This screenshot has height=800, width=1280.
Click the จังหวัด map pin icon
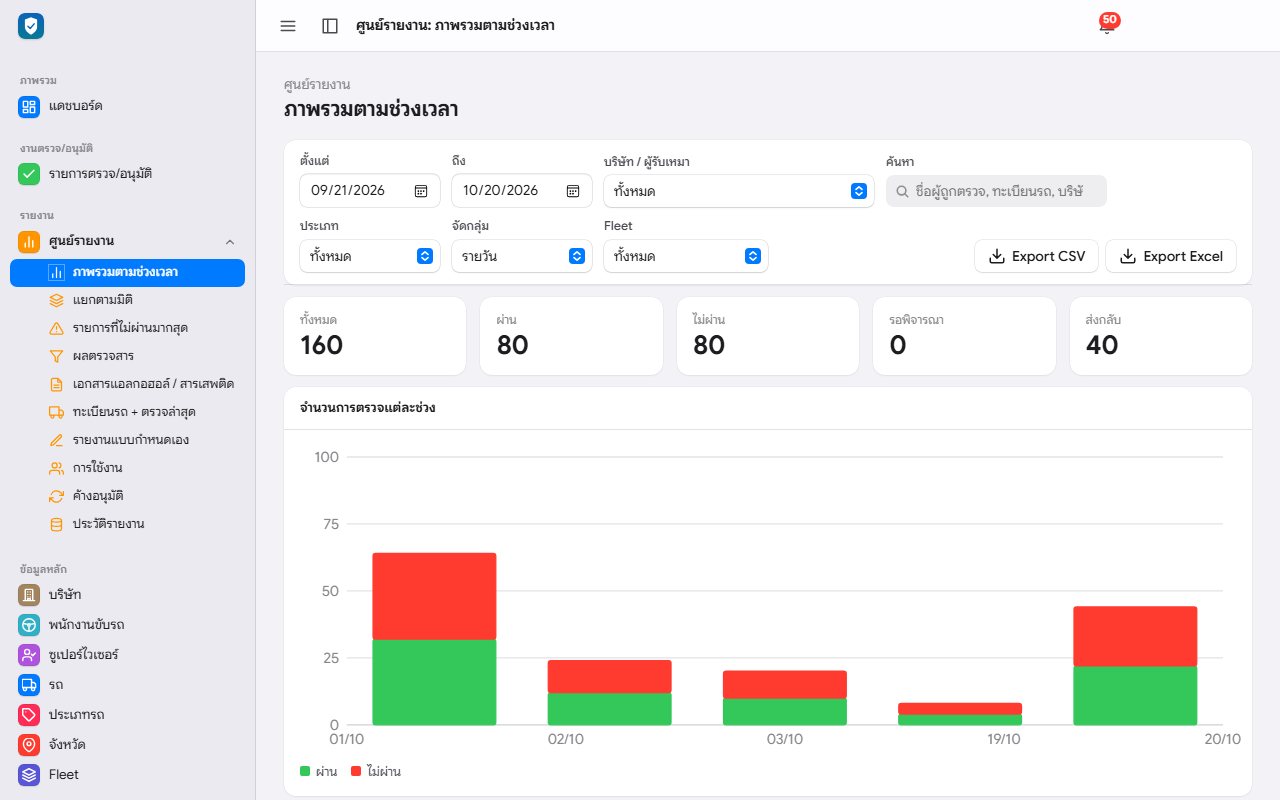click(x=29, y=745)
